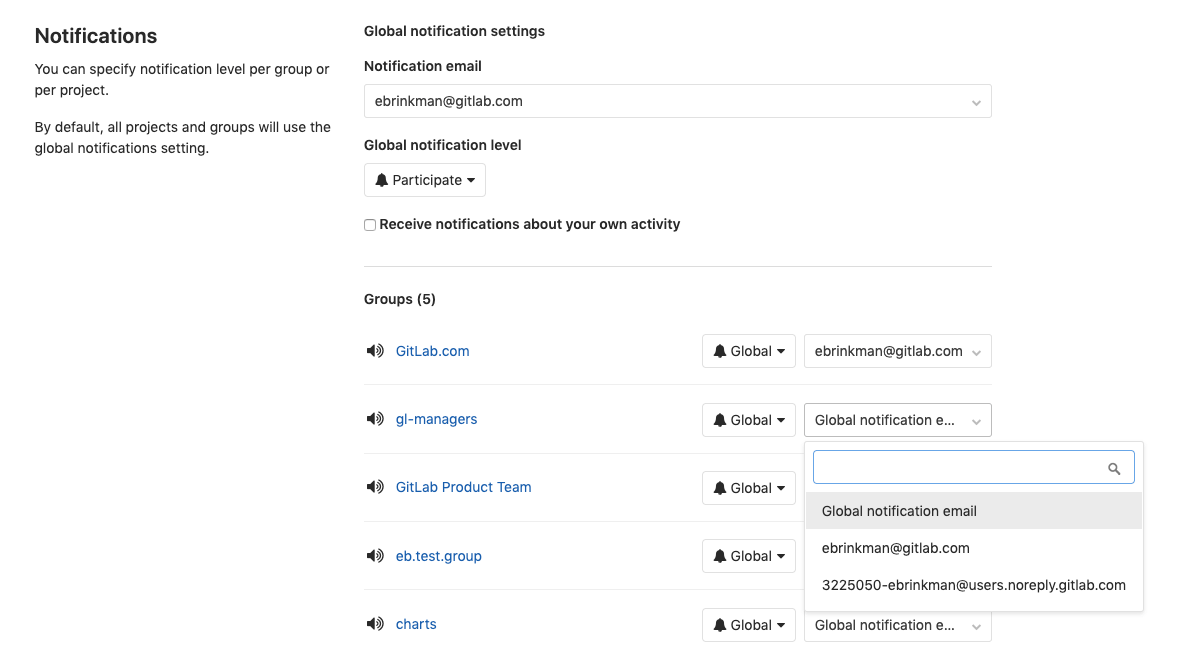The width and height of the screenshot is (1184, 660).
Task: Enable notifications about your own activity
Action: pos(370,224)
